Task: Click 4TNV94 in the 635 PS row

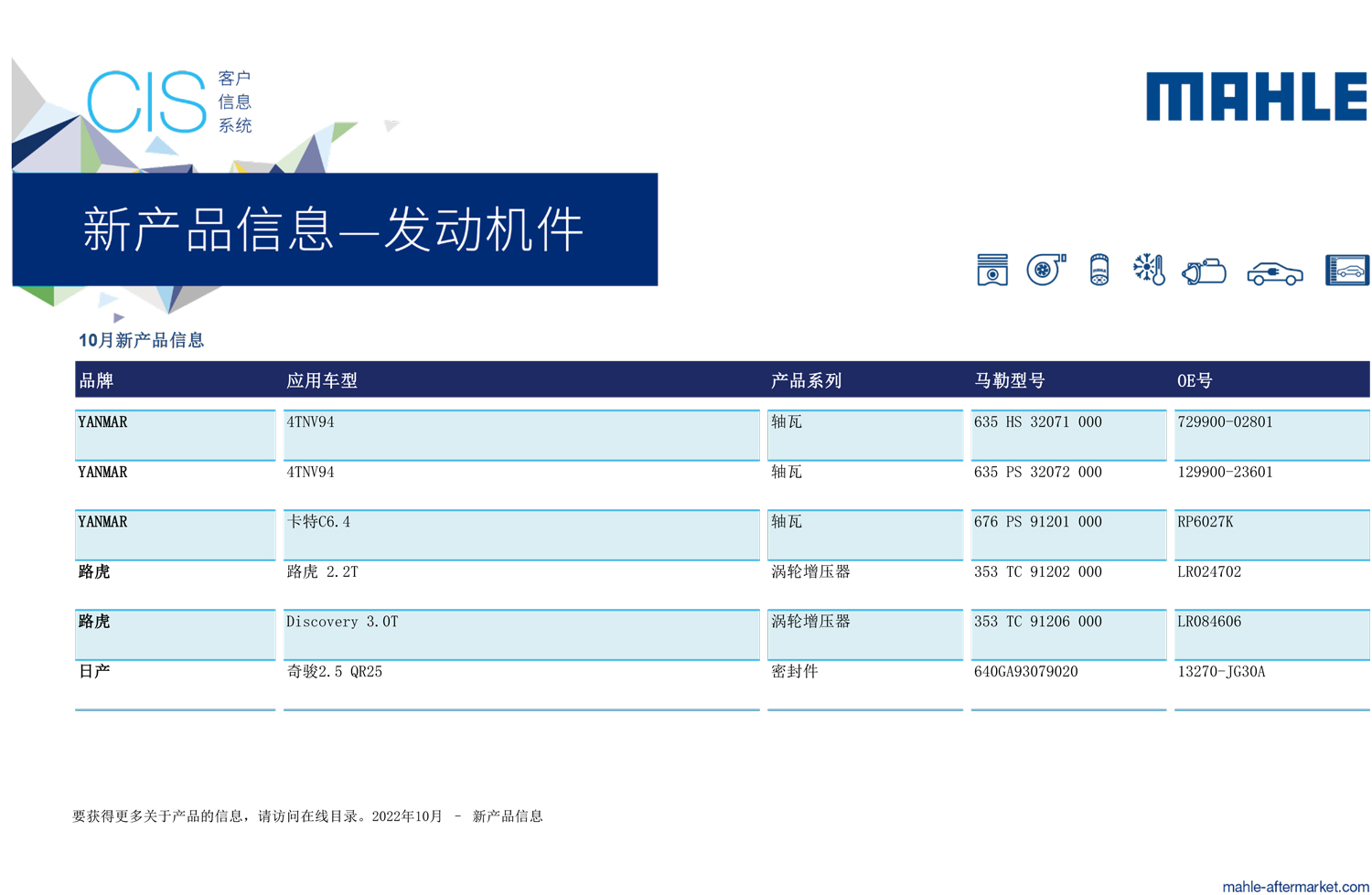Action: click(x=310, y=473)
